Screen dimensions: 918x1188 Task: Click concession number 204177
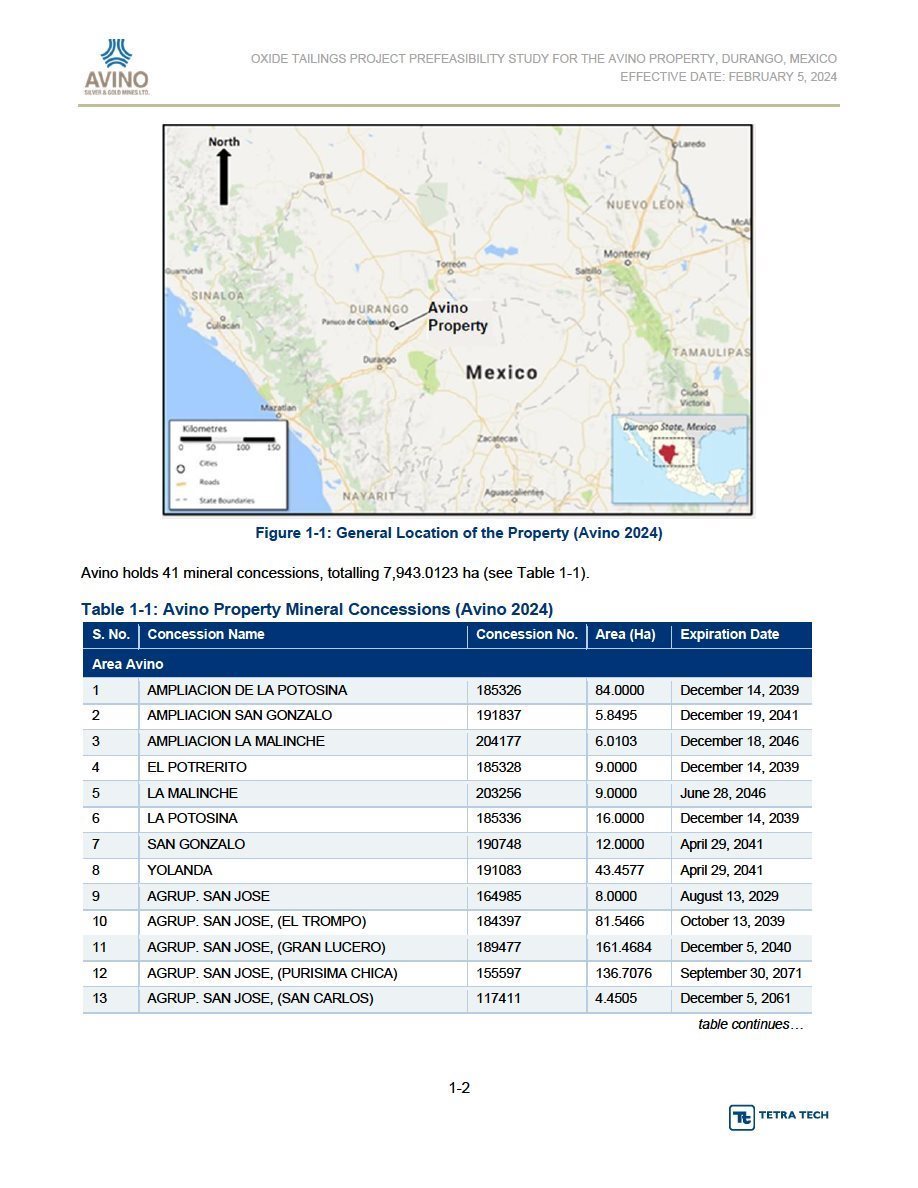coord(498,741)
